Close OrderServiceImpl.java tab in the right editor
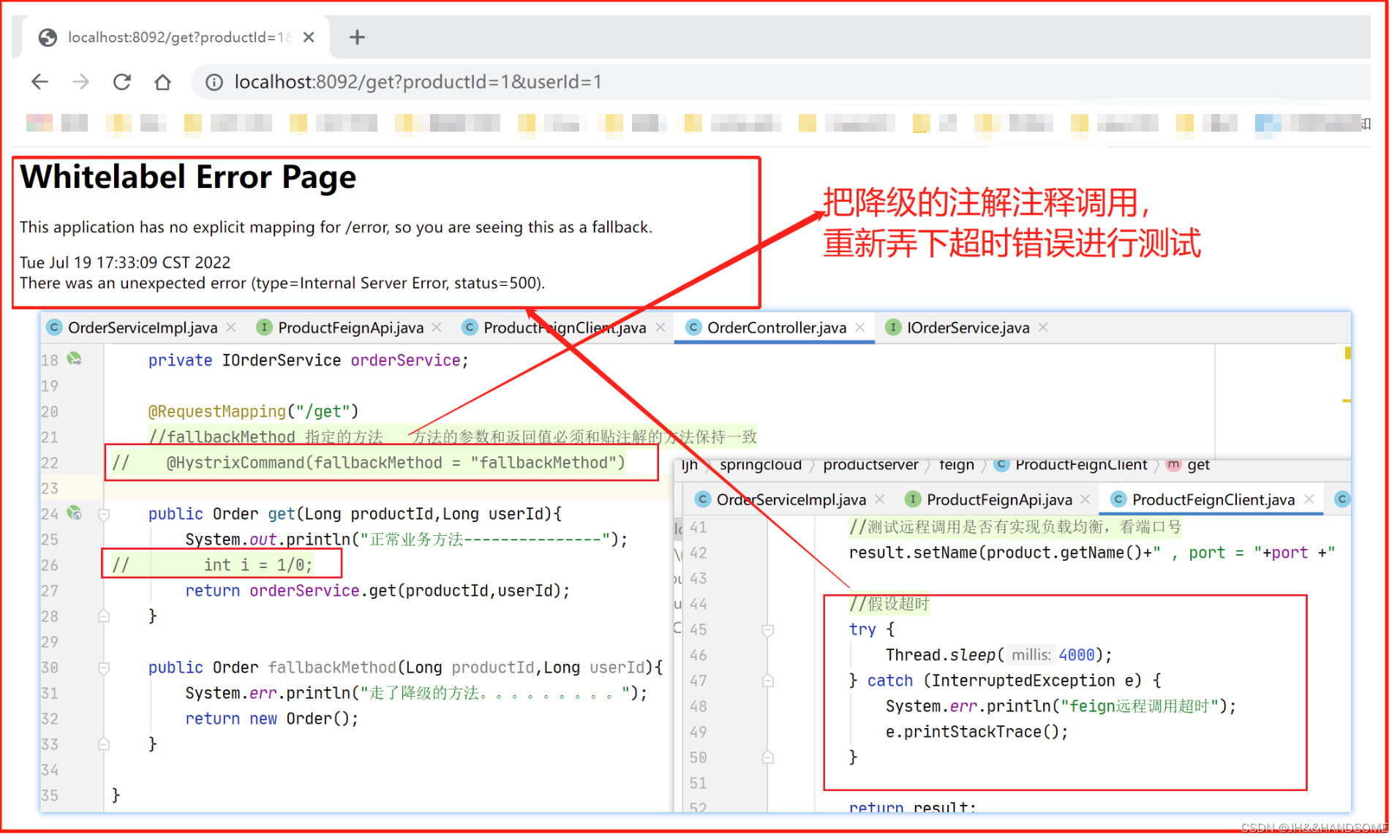Screen dimensions: 1400x840 tap(879, 499)
